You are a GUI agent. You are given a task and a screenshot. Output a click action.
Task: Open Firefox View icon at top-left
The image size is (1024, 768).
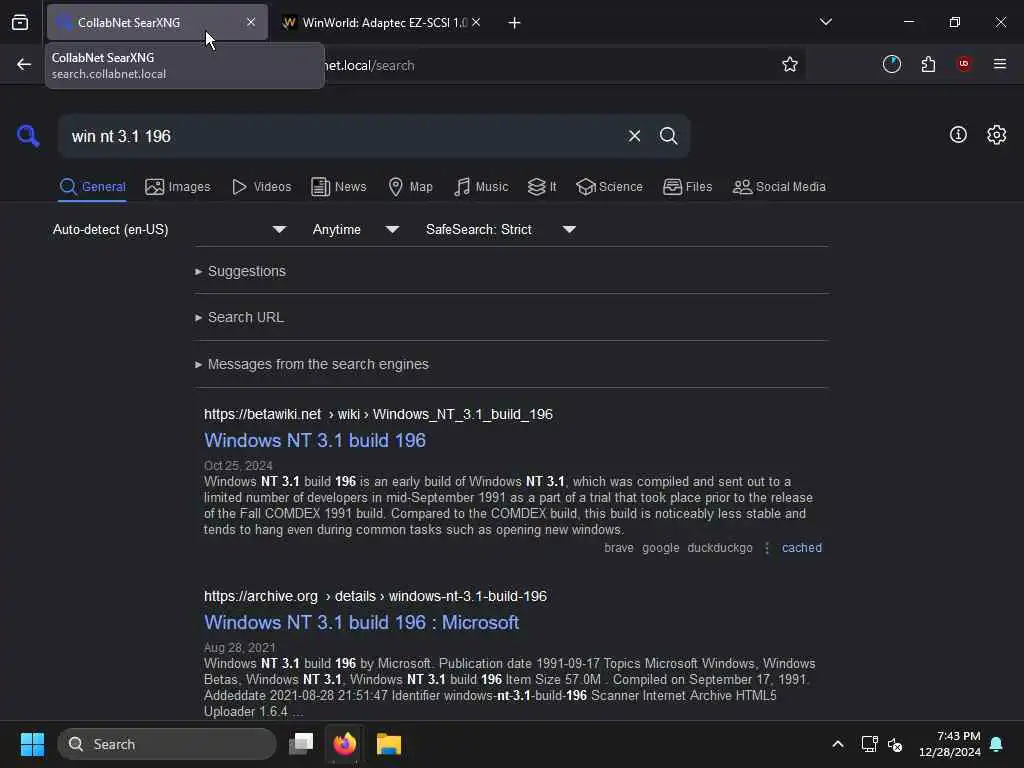tap(20, 23)
